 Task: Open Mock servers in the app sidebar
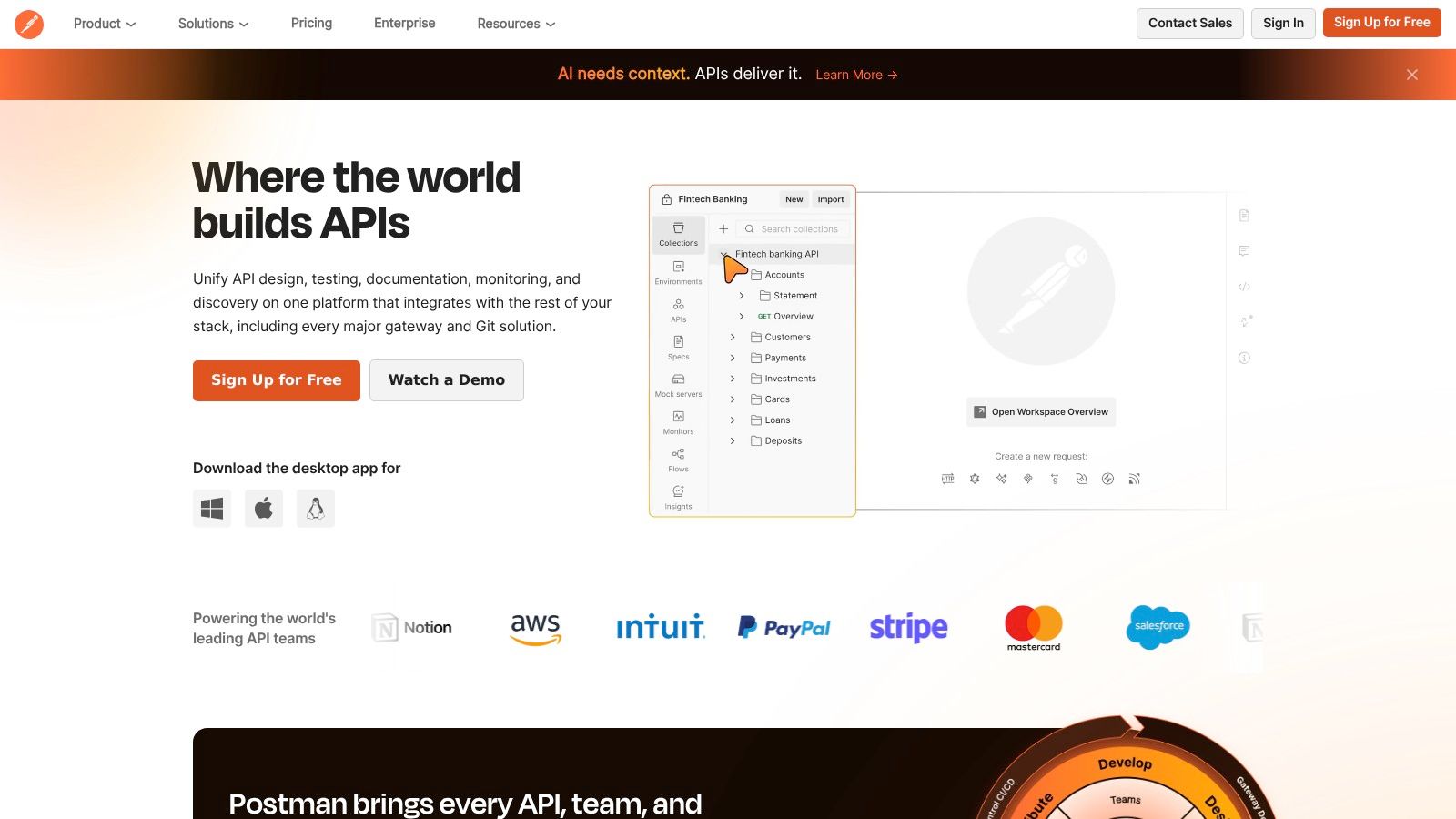(x=679, y=385)
